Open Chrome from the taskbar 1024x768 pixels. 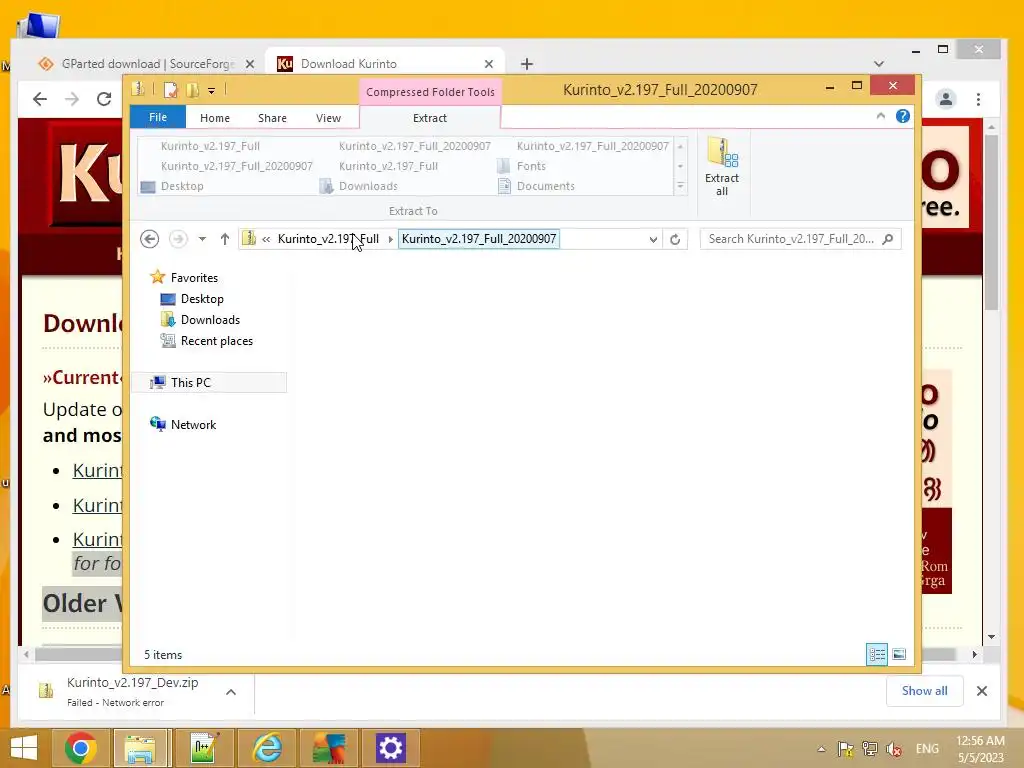click(x=81, y=748)
